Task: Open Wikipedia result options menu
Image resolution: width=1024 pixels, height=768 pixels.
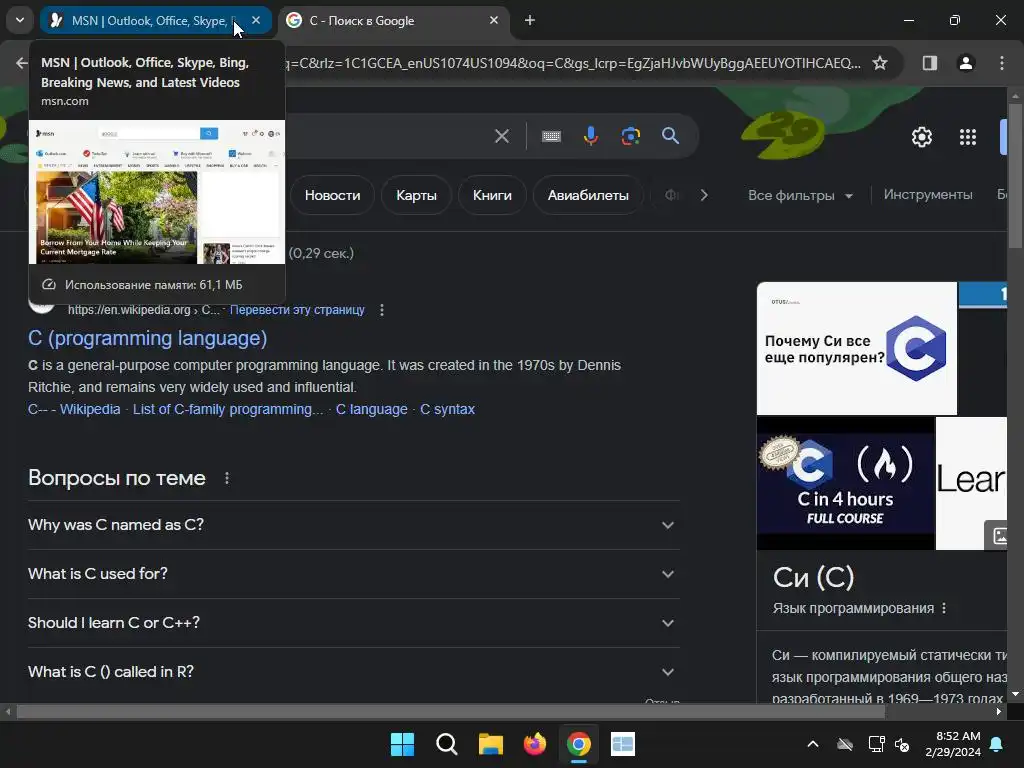Action: coord(382,310)
